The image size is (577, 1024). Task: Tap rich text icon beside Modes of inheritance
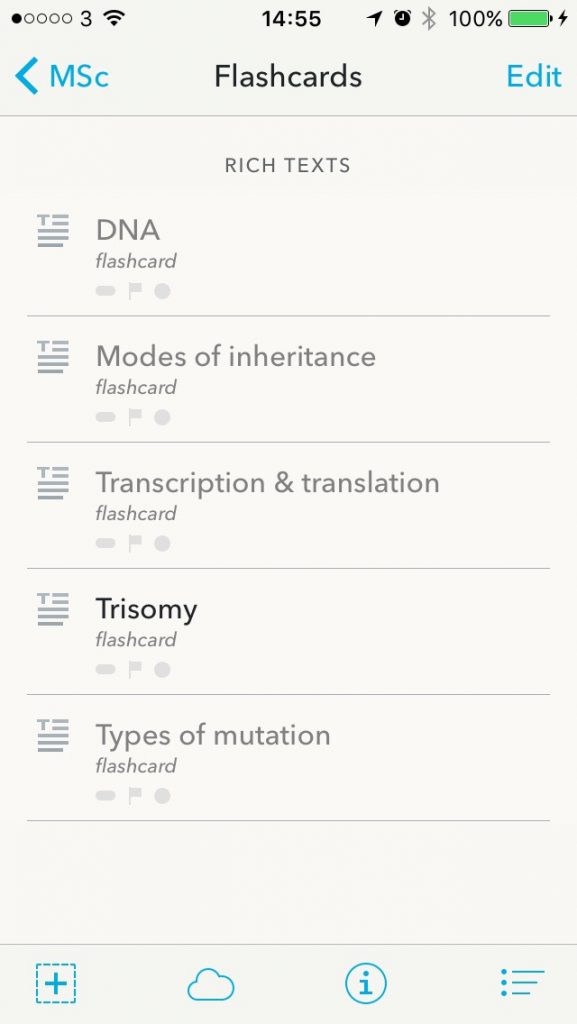[x=53, y=356]
